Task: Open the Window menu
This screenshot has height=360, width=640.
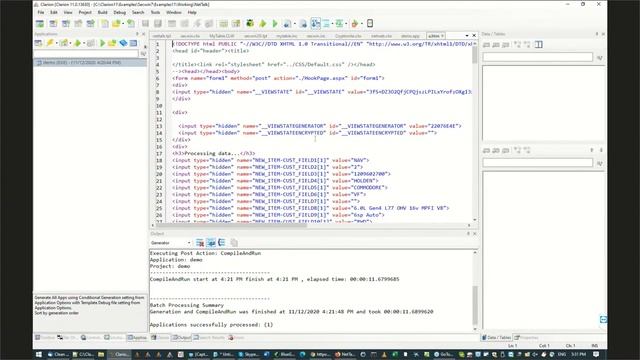Action: [x=173, y=13]
